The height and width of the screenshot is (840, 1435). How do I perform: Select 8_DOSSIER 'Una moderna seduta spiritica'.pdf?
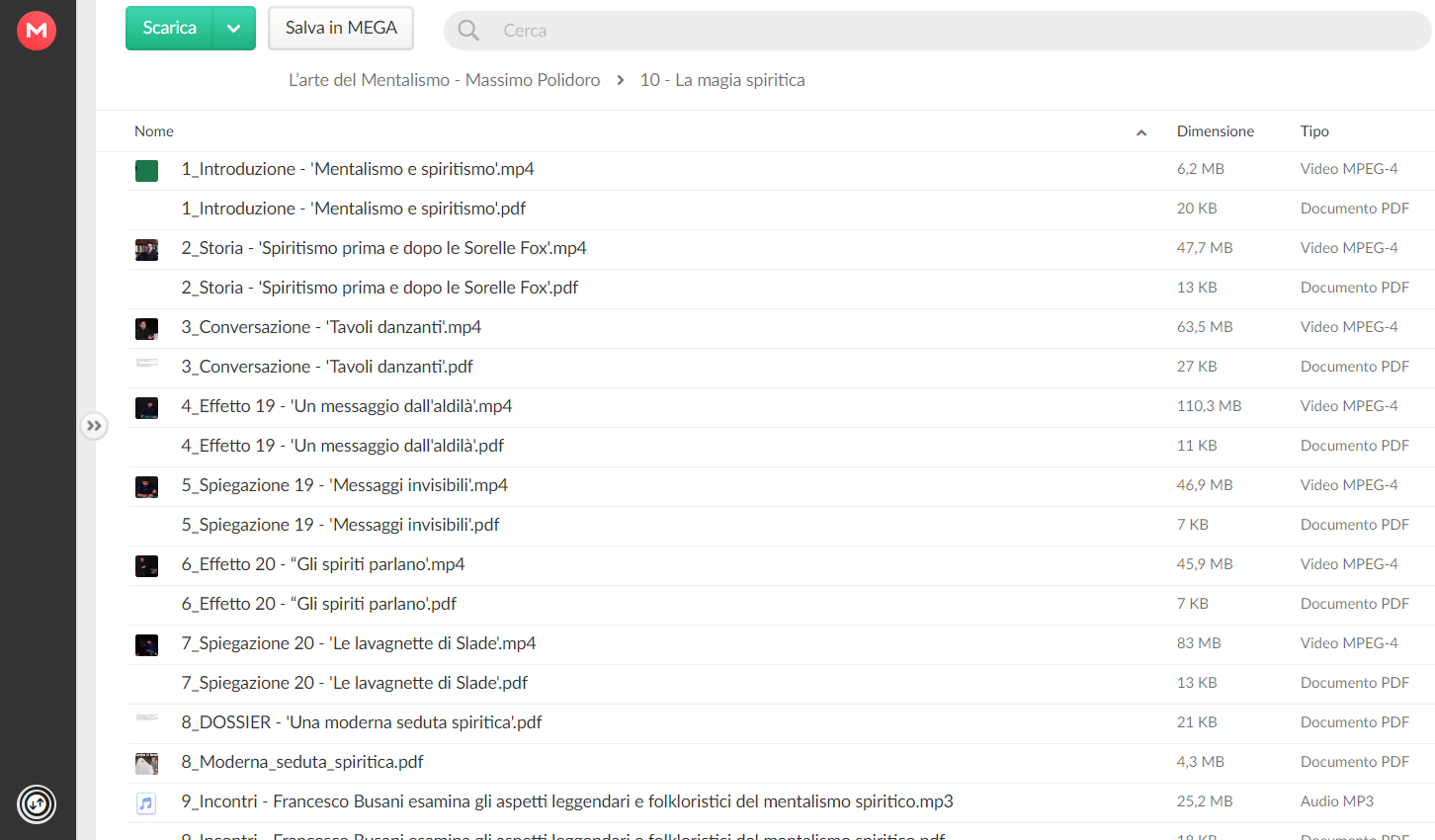[781, 723]
